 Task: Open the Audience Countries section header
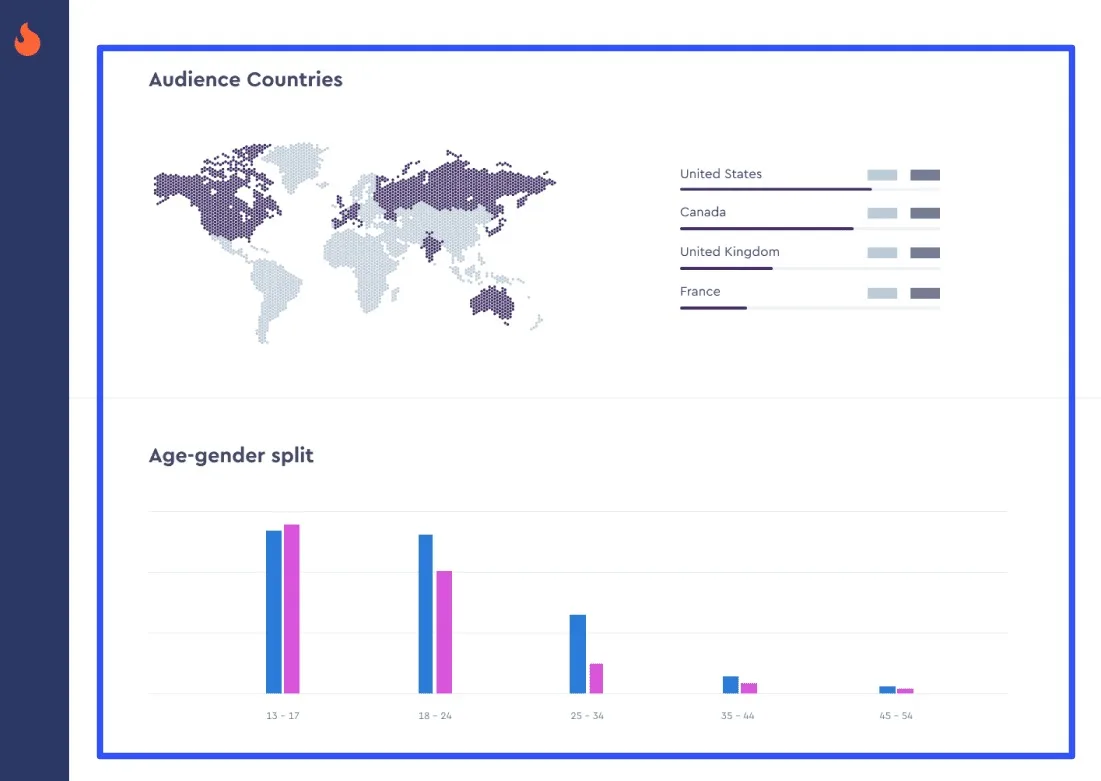coord(246,79)
